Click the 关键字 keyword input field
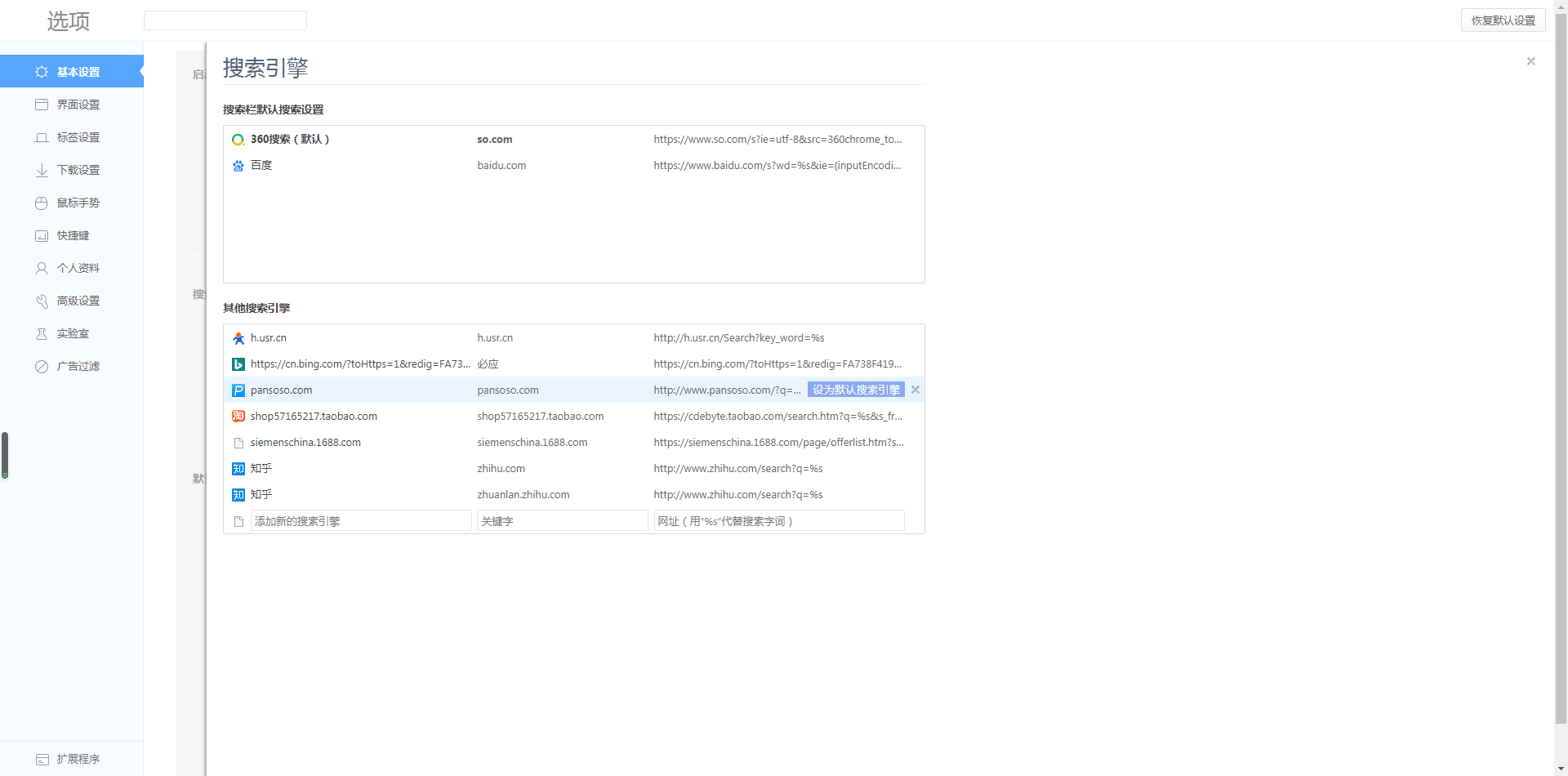 click(x=562, y=521)
